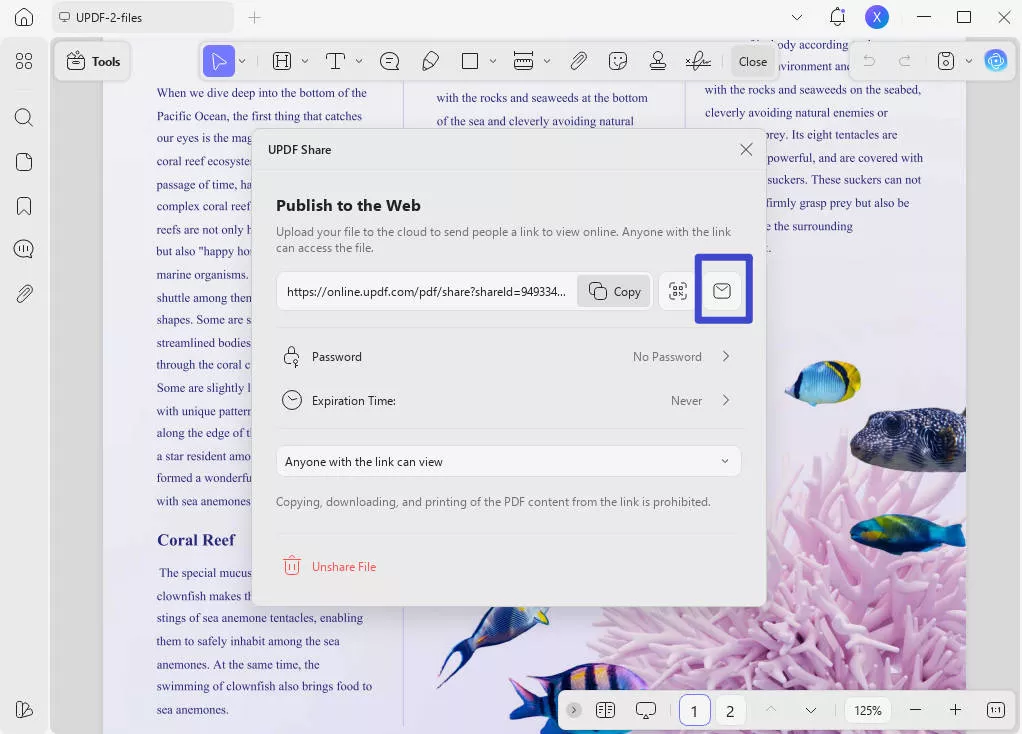Open the Sticker tool
The height and width of the screenshot is (734, 1022).
618,61
